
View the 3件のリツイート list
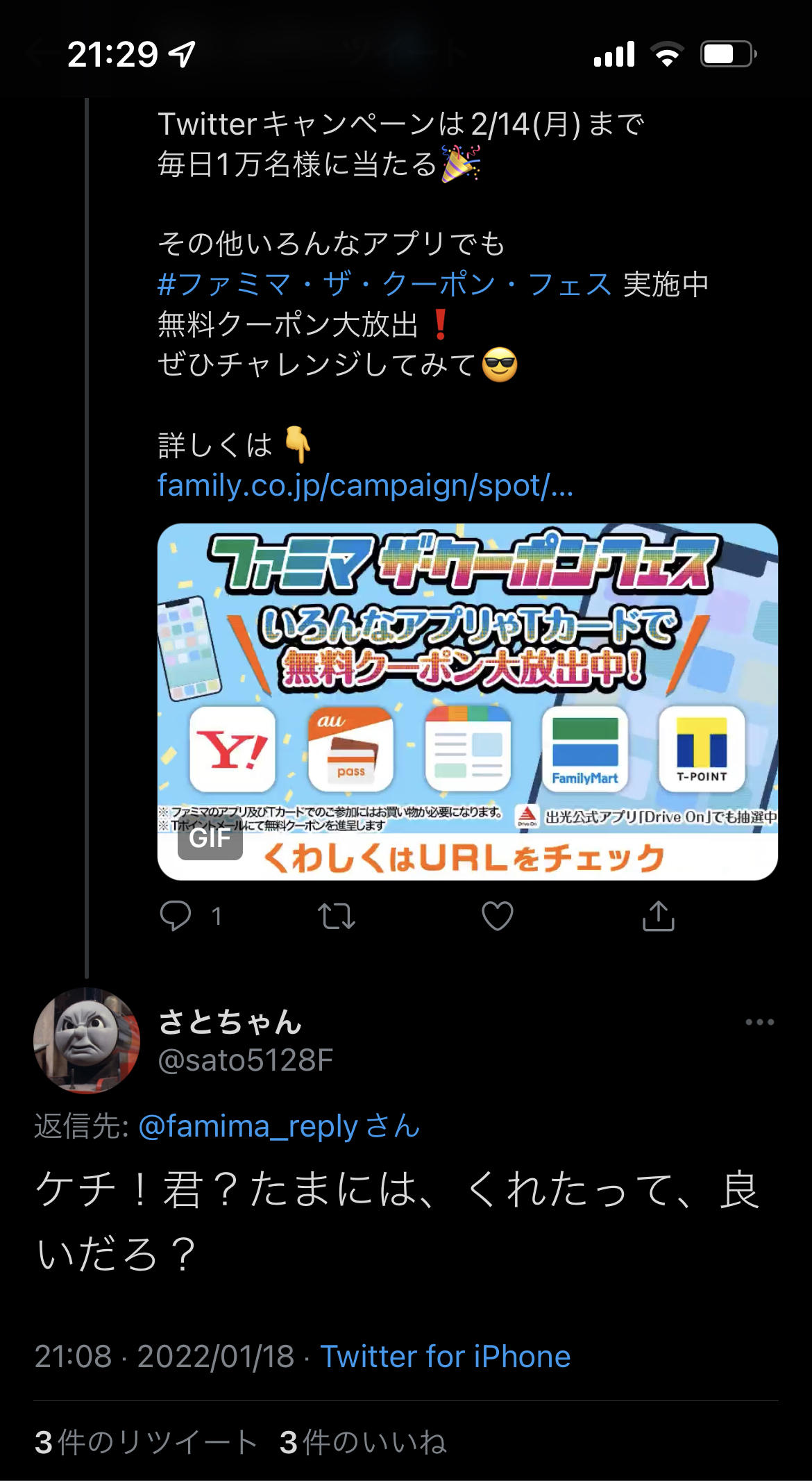[x=146, y=1442]
